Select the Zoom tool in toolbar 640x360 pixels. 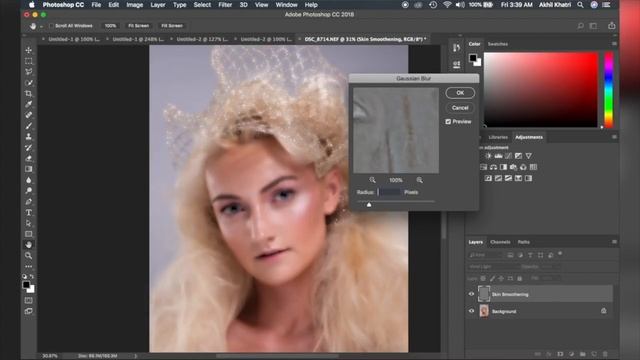pyautogui.click(x=29, y=256)
